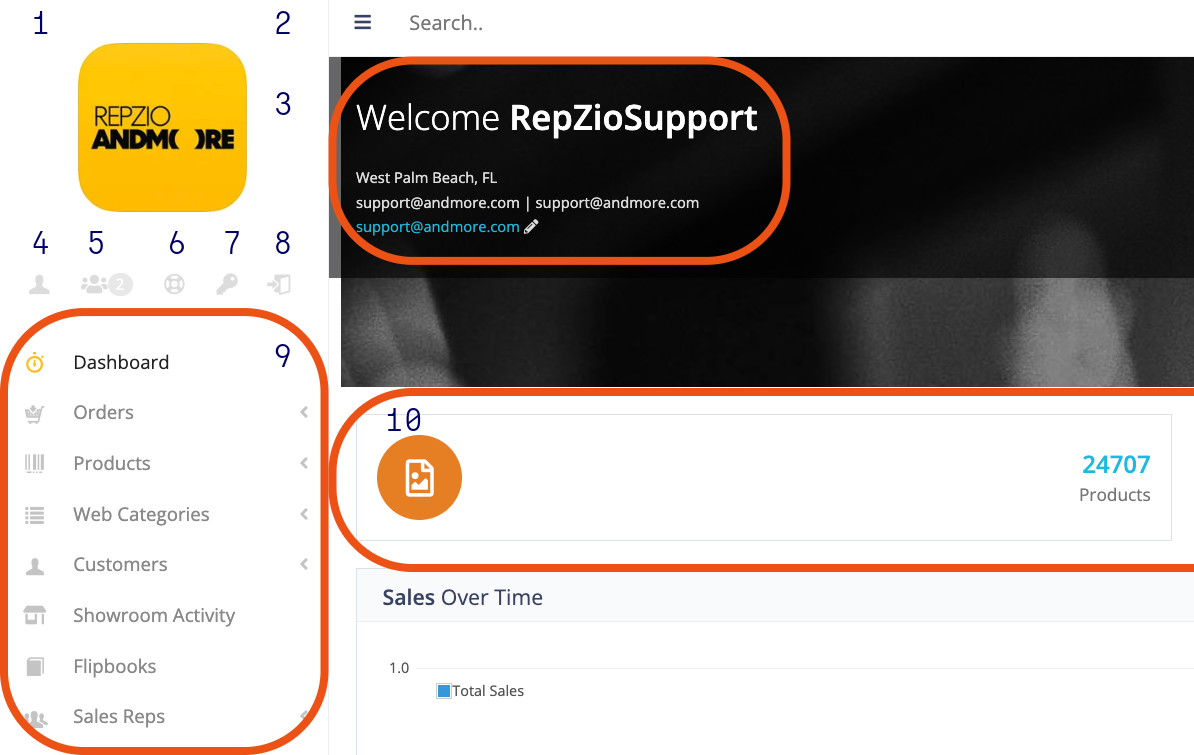Click the West Palm Beach, FL text

pyautogui.click(x=426, y=178)
